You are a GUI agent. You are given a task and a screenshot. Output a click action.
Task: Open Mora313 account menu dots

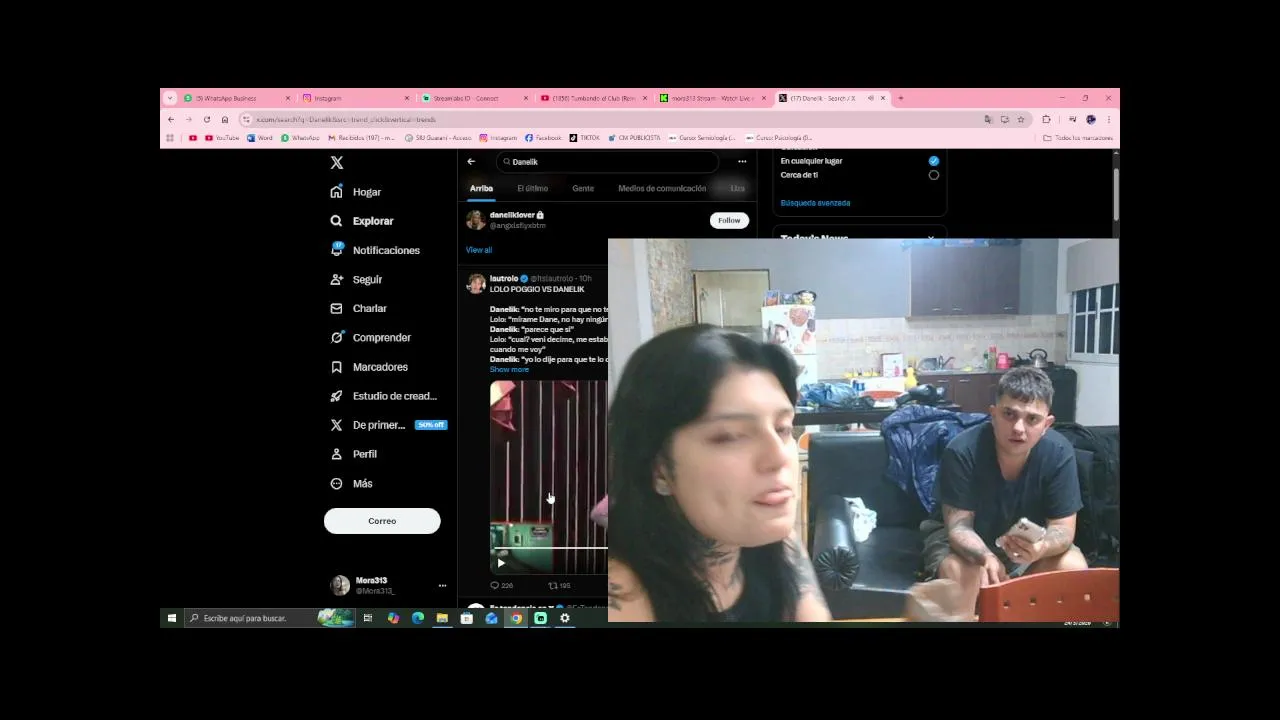point(442,586)
